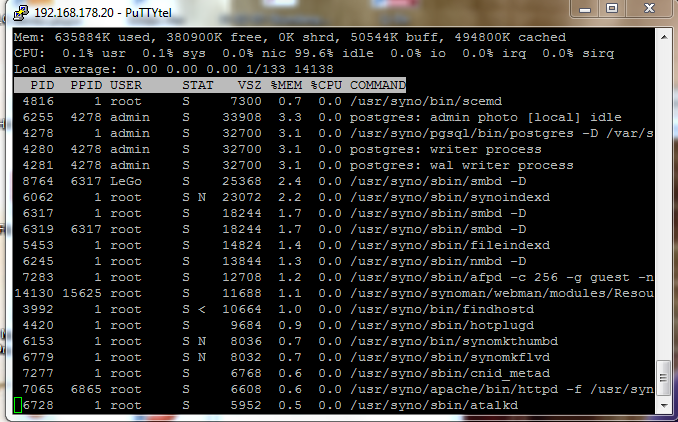This screenshot has width=678, height=422.
Task: Click PPID 6865 value
Action: 86,389
